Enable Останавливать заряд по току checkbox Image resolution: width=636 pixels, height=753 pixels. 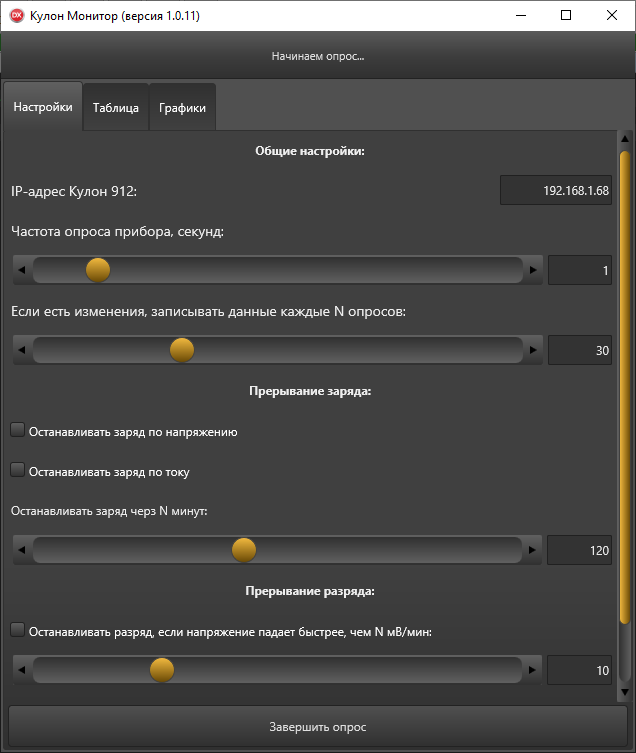[18, 470]
